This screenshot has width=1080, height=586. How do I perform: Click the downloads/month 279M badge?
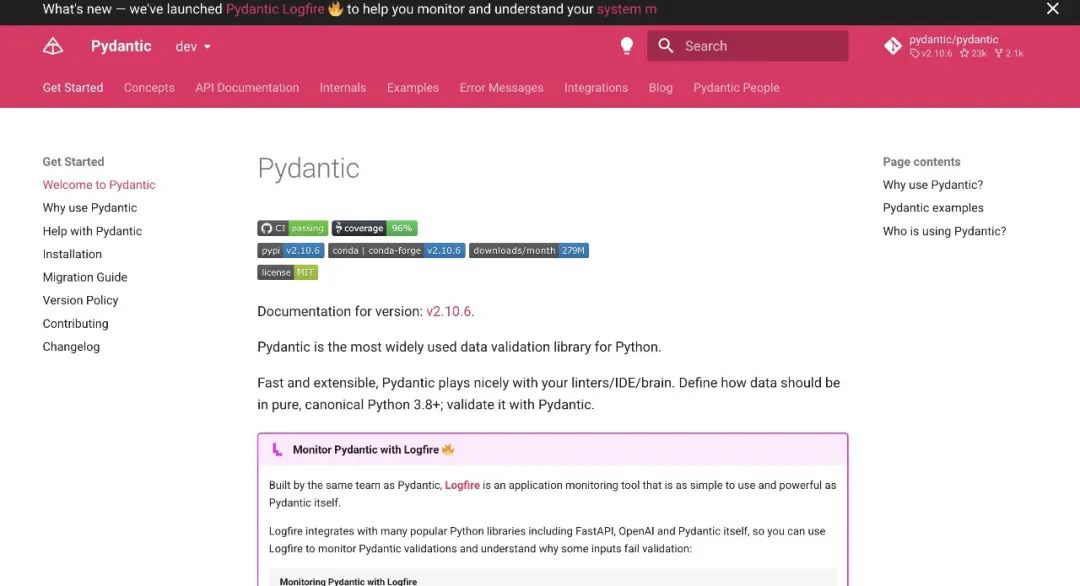(x=528, y=250)
